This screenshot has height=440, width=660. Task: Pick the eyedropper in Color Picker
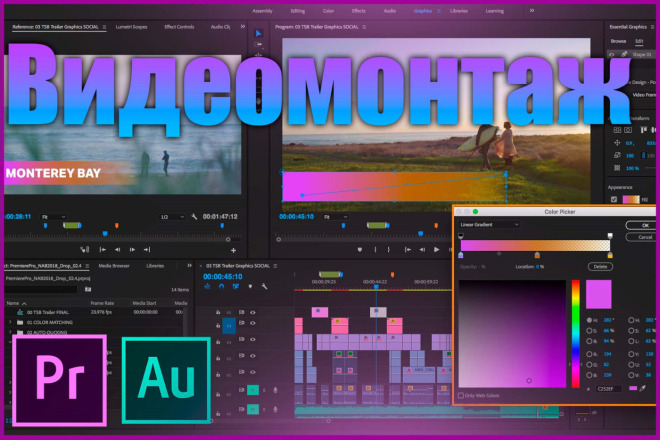click(643, 388)
